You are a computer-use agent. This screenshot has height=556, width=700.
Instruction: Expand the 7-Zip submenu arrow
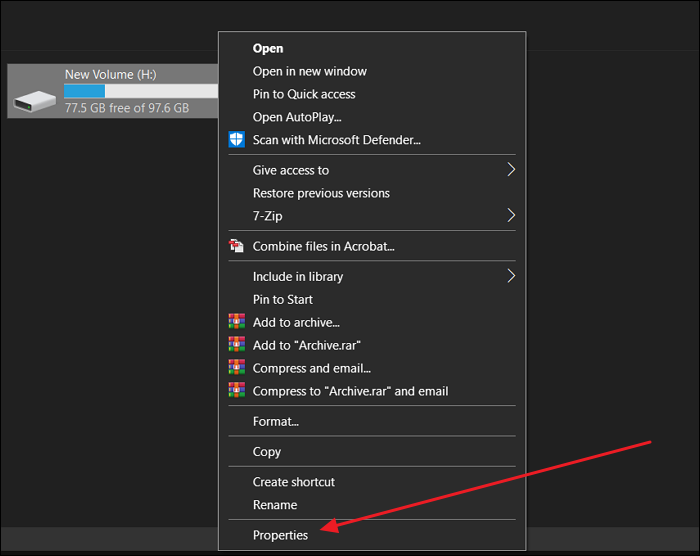click(x=510, y=216)
